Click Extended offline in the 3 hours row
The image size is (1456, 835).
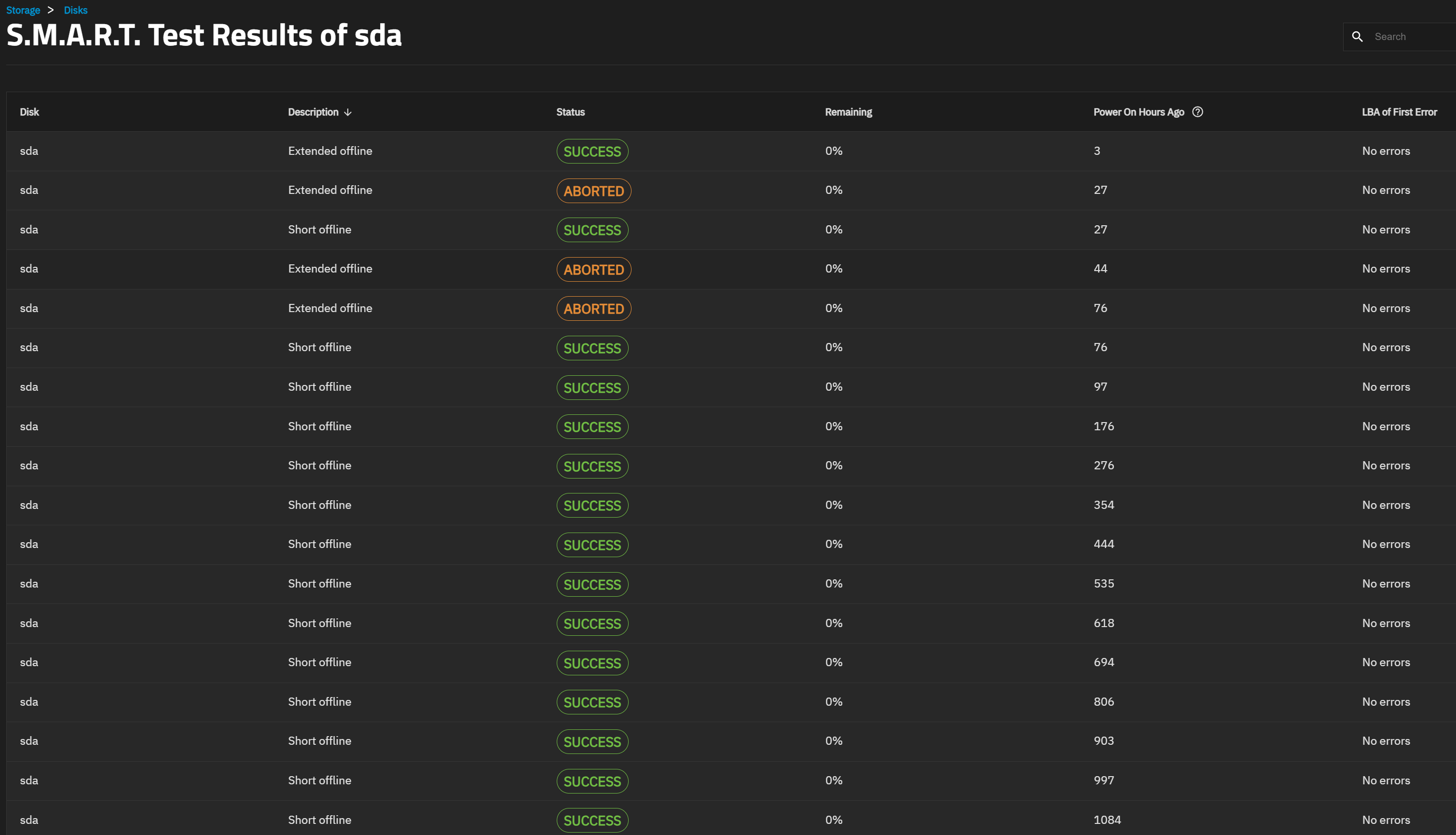coord(330,151)
